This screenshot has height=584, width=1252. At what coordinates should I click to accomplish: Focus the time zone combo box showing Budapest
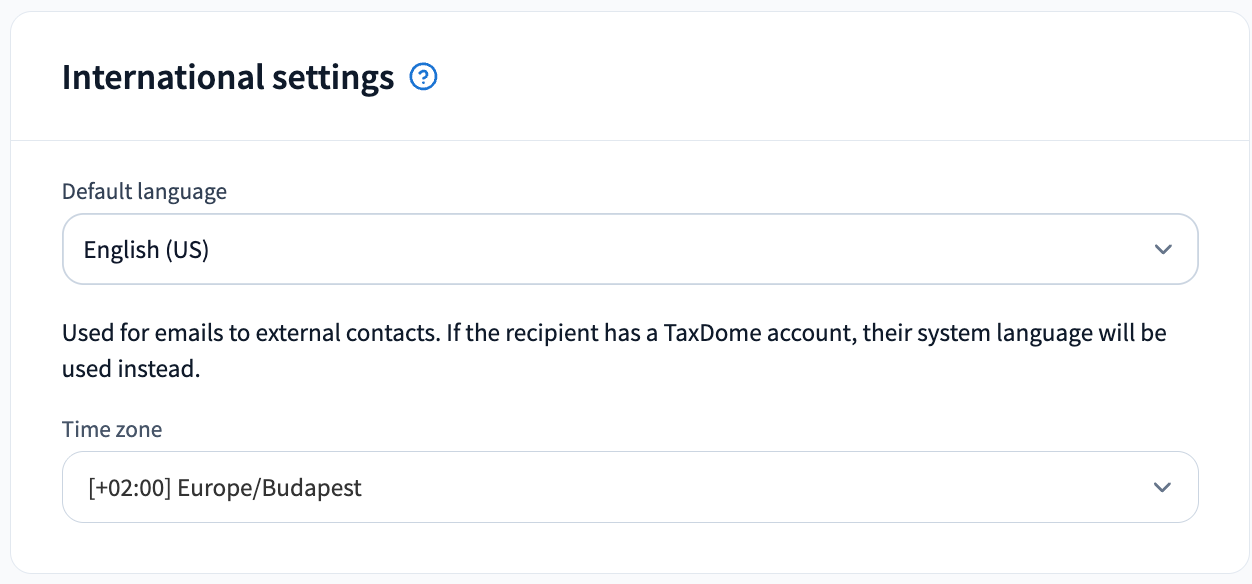tap(630, 487)
